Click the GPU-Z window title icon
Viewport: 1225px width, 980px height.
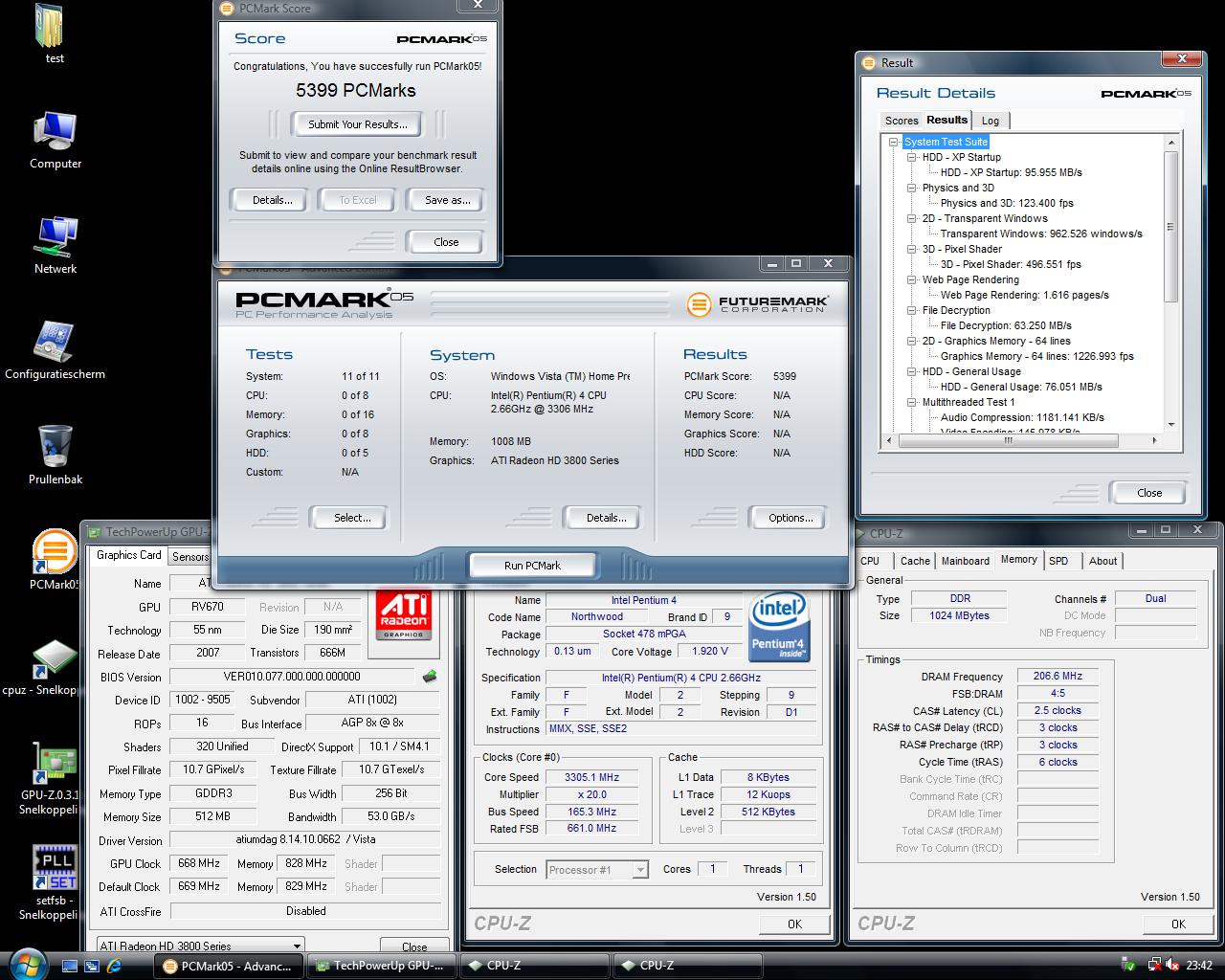(95, 532)
